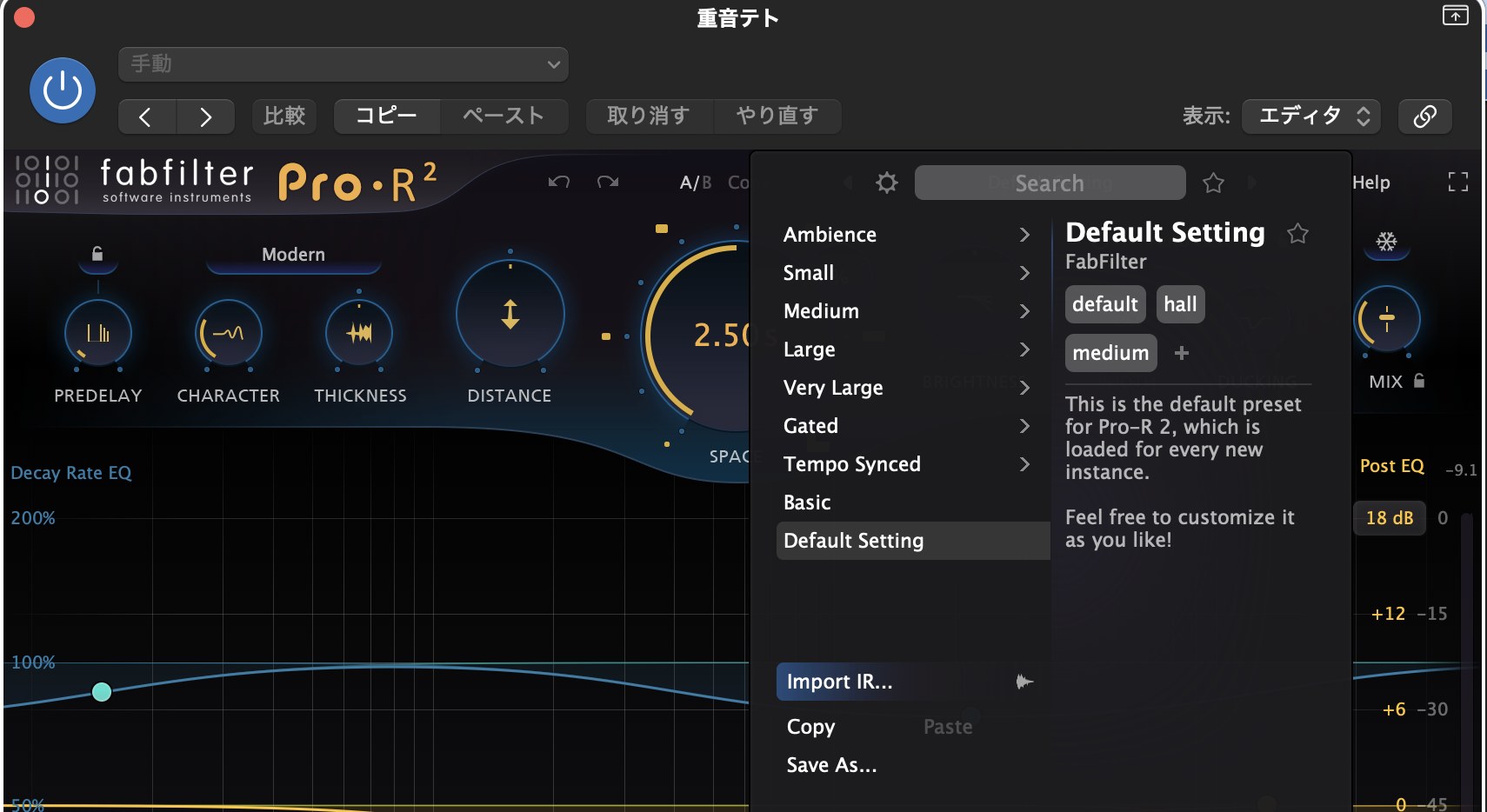Click Save As... in preset menu
This screenshot has width=1487, height=812.
pyautogui.click(x=831, y=765)
